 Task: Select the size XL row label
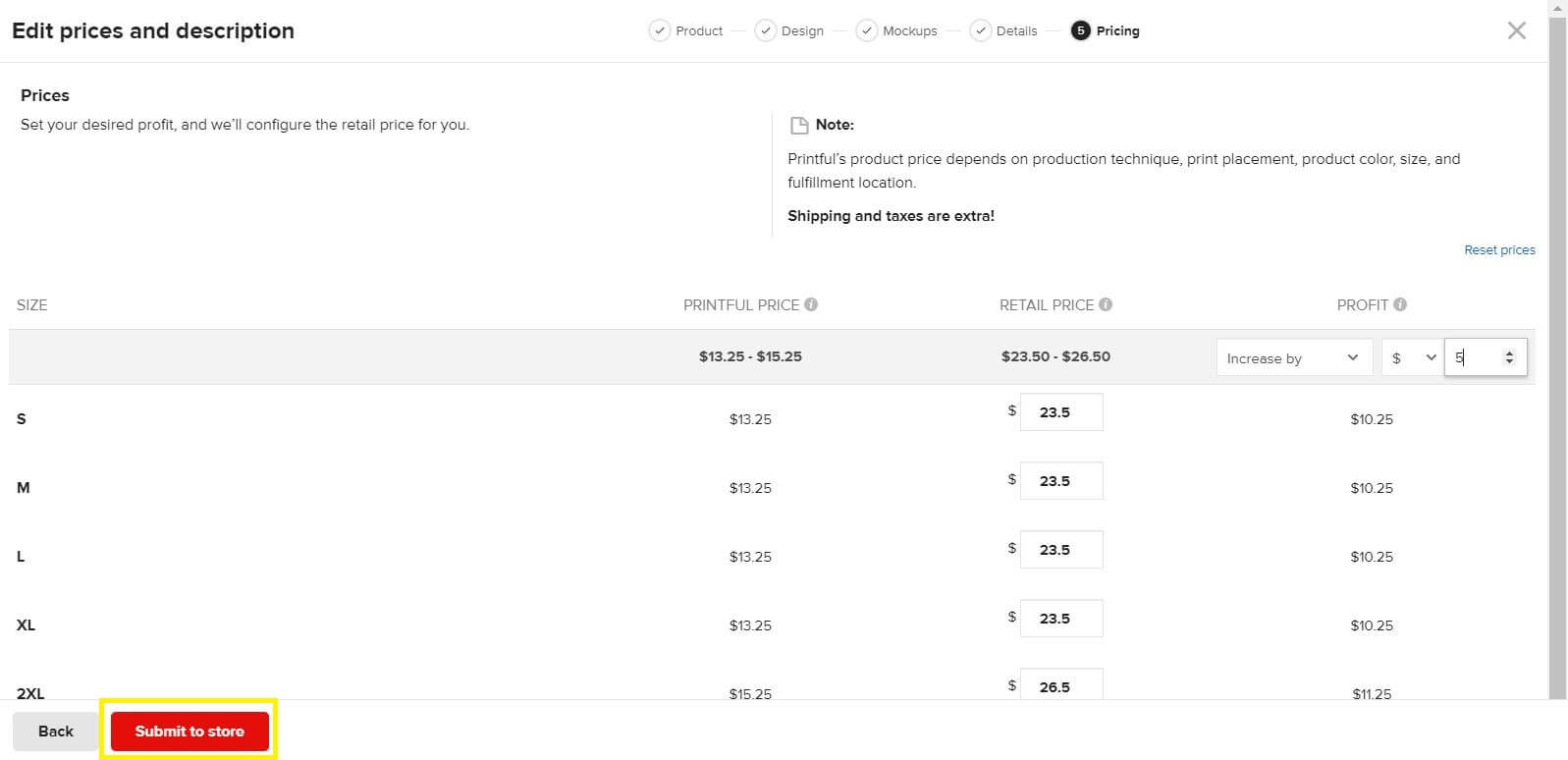26,625
